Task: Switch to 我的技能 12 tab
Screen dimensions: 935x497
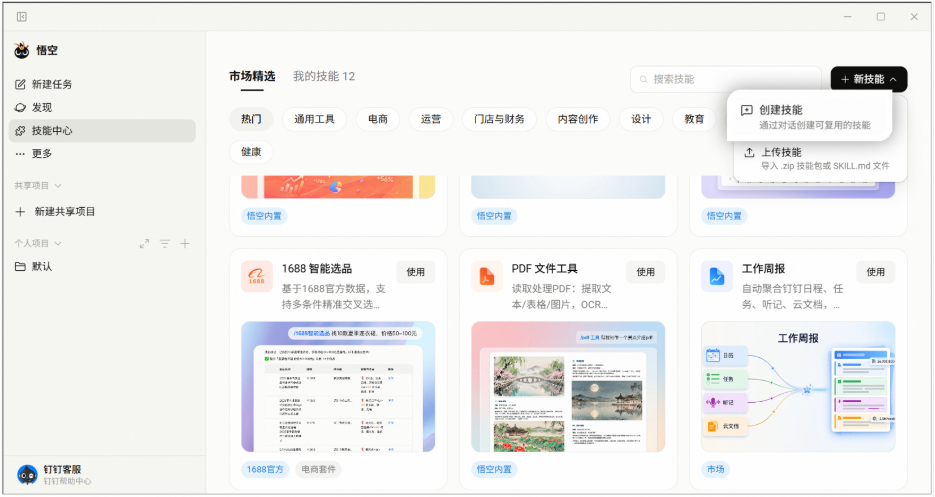Action: pos(324,76)
